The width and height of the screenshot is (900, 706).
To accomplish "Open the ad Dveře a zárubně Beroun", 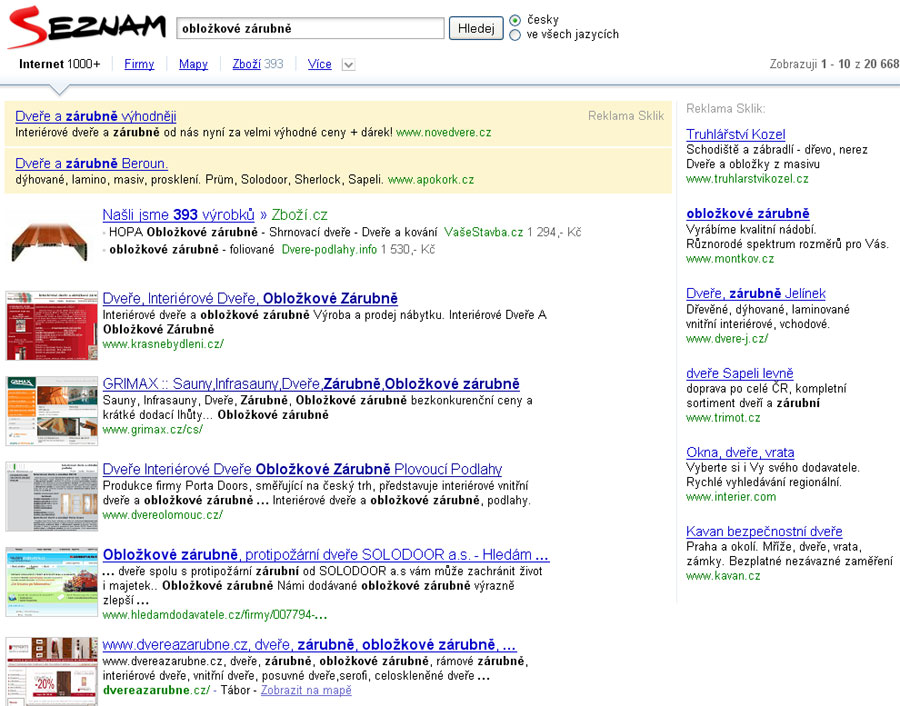I will tap(91, 164).
